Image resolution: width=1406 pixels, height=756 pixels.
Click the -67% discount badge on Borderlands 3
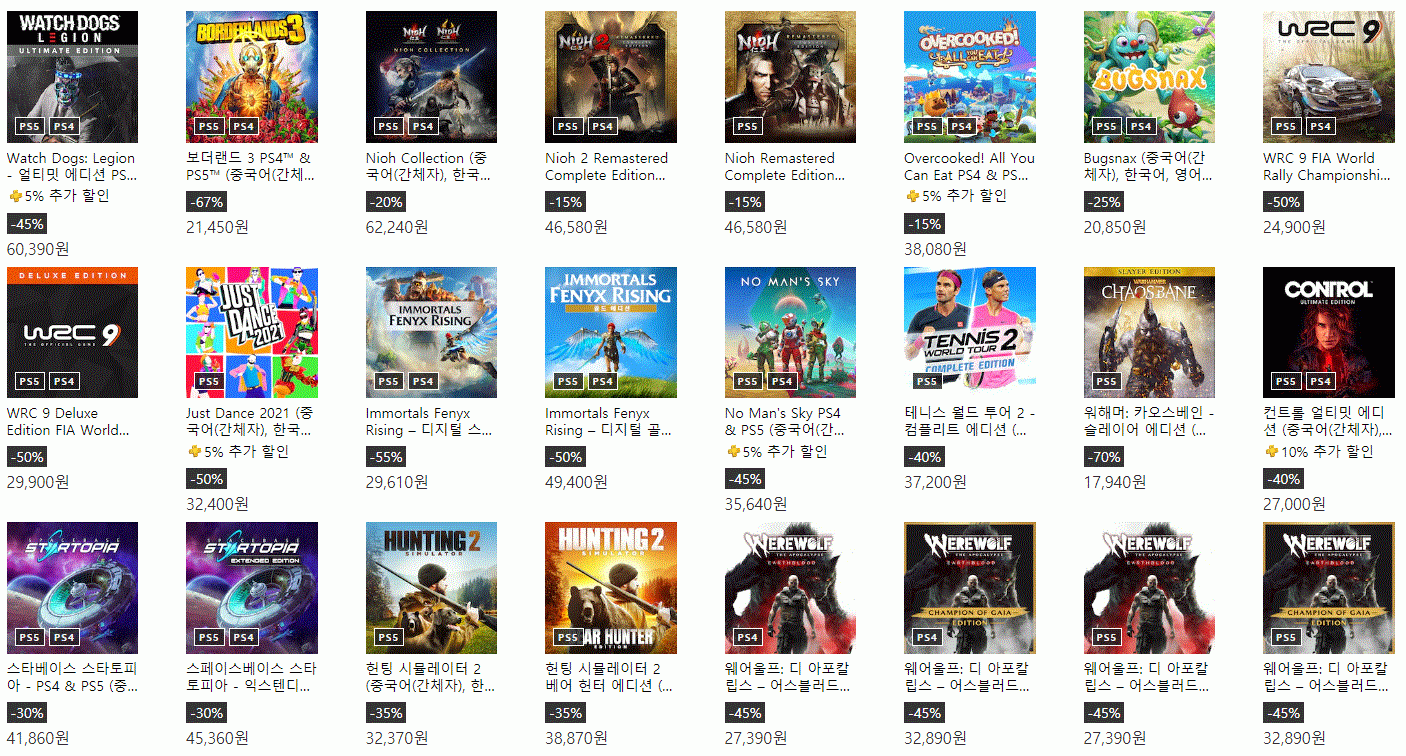coord(205,202)
